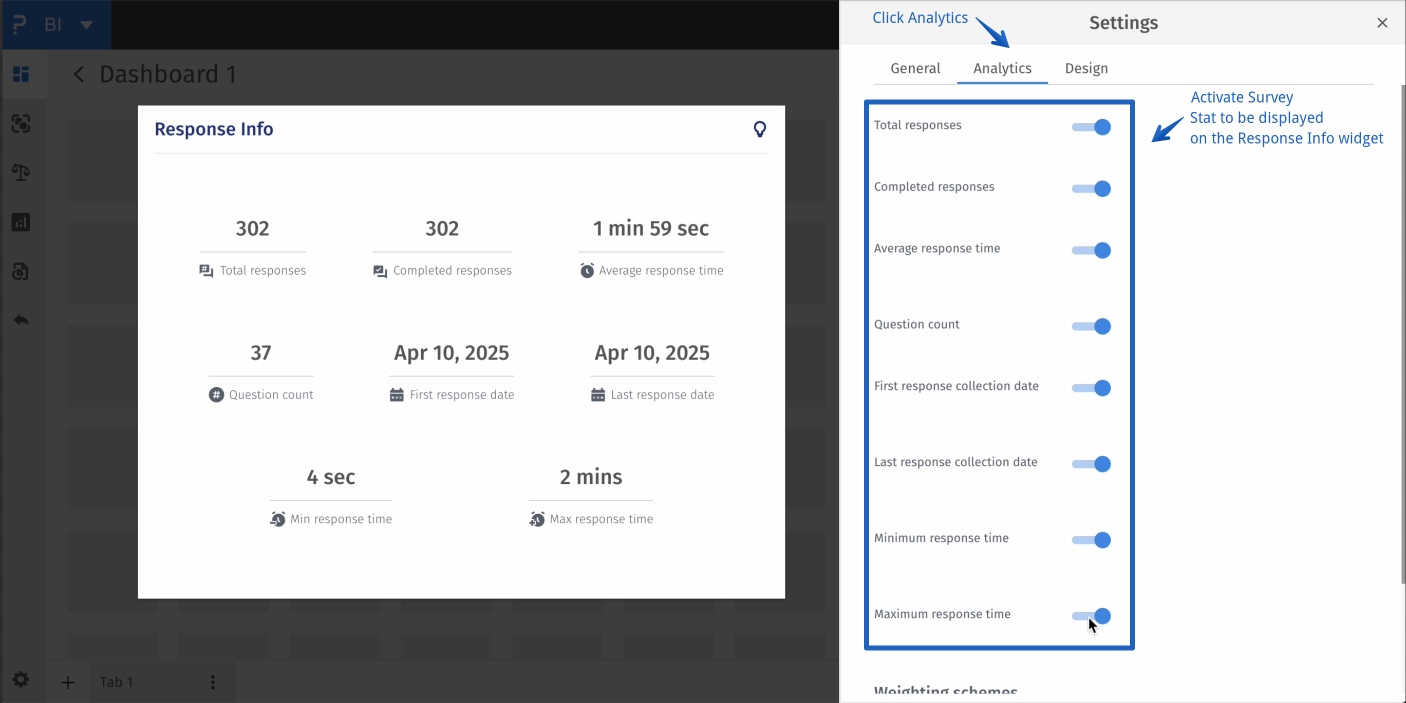Toggle the Total responses switch
The image size is (1406, 703).
coord(1091,127)
